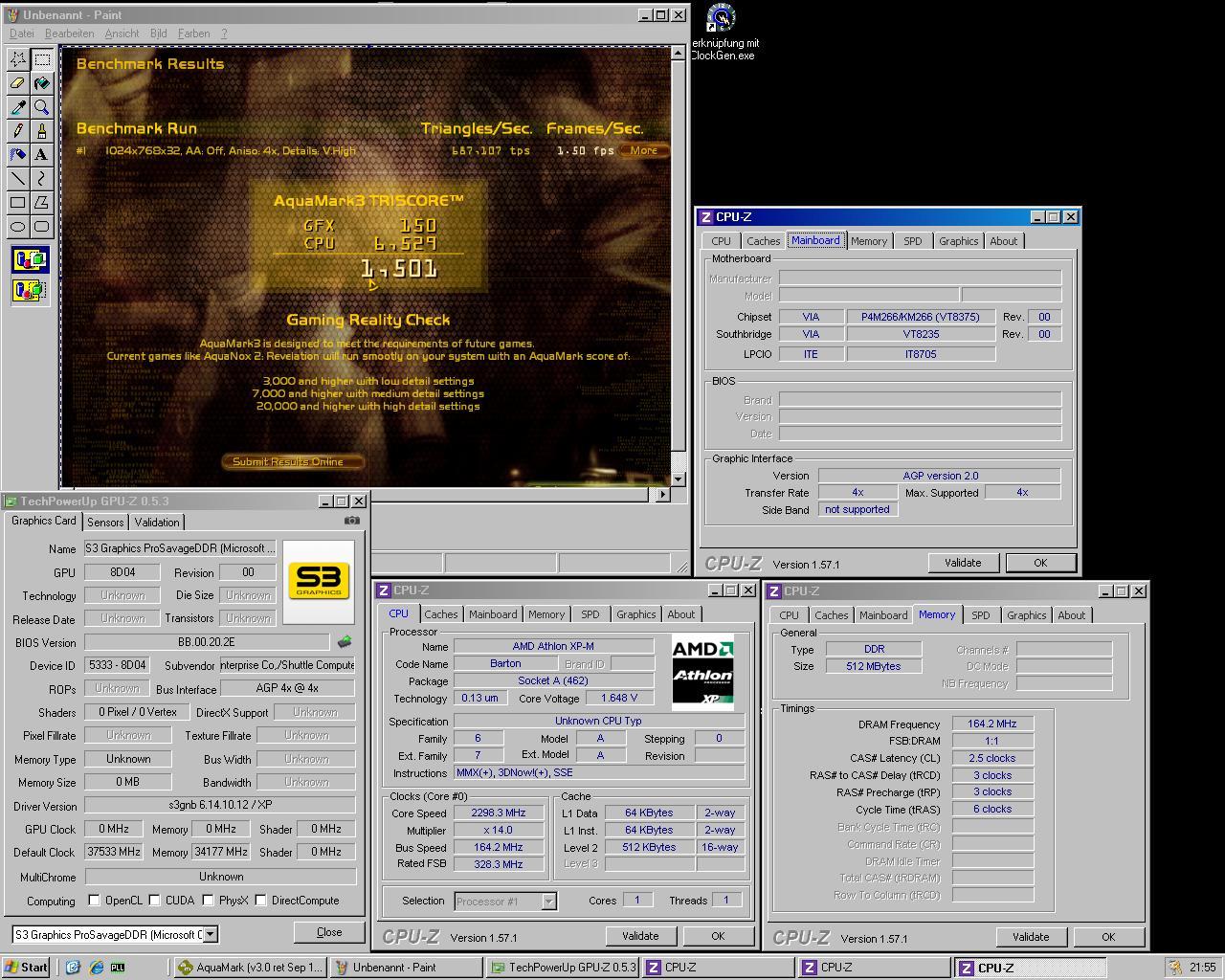
Task: Click the Paint horizontal scrollbar right arrow
Action: click(x=663, y=494)
